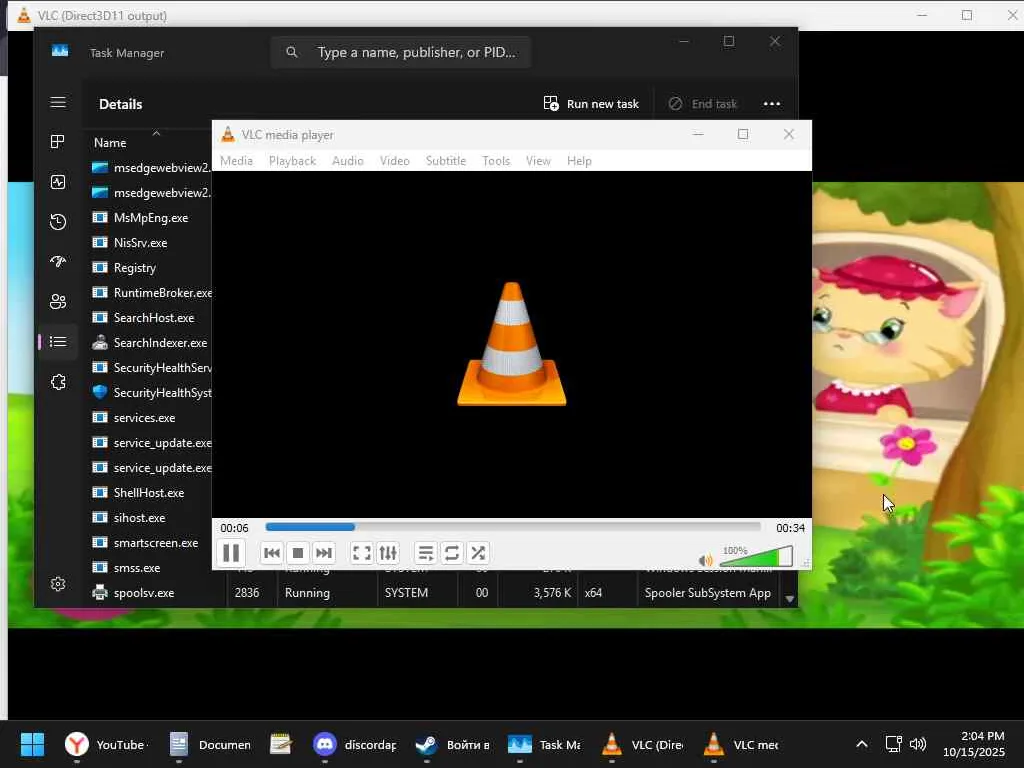
Task: Open Task Manager Processes page
Action: [58, 142]
